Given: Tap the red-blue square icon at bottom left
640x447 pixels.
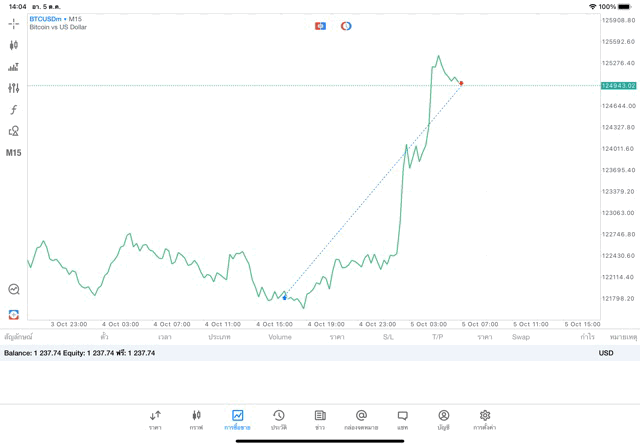Looking at the screenshot, I should point(13,315).
